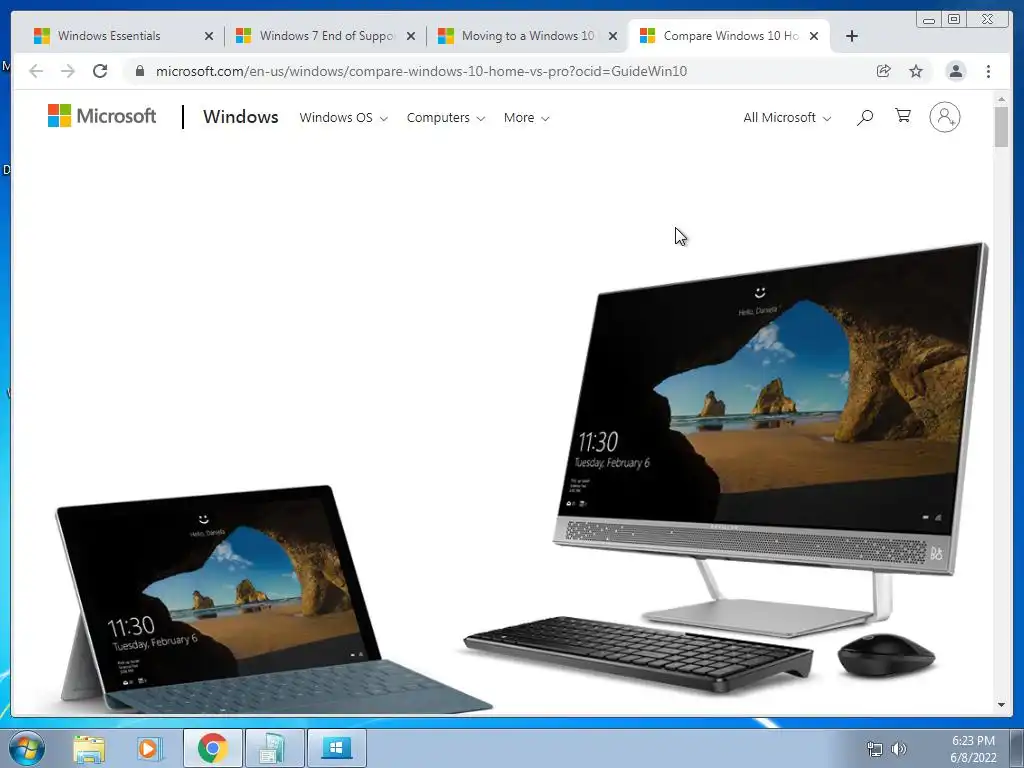Open the shopping cart
This screenshot has height=768, width=1024.
(x=903, y=116)
